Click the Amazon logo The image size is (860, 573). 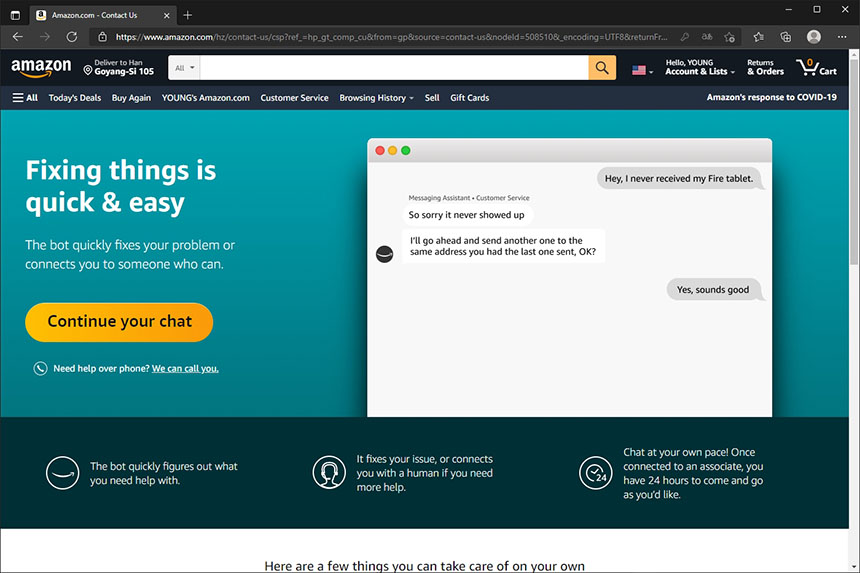(x=41, y=67)
